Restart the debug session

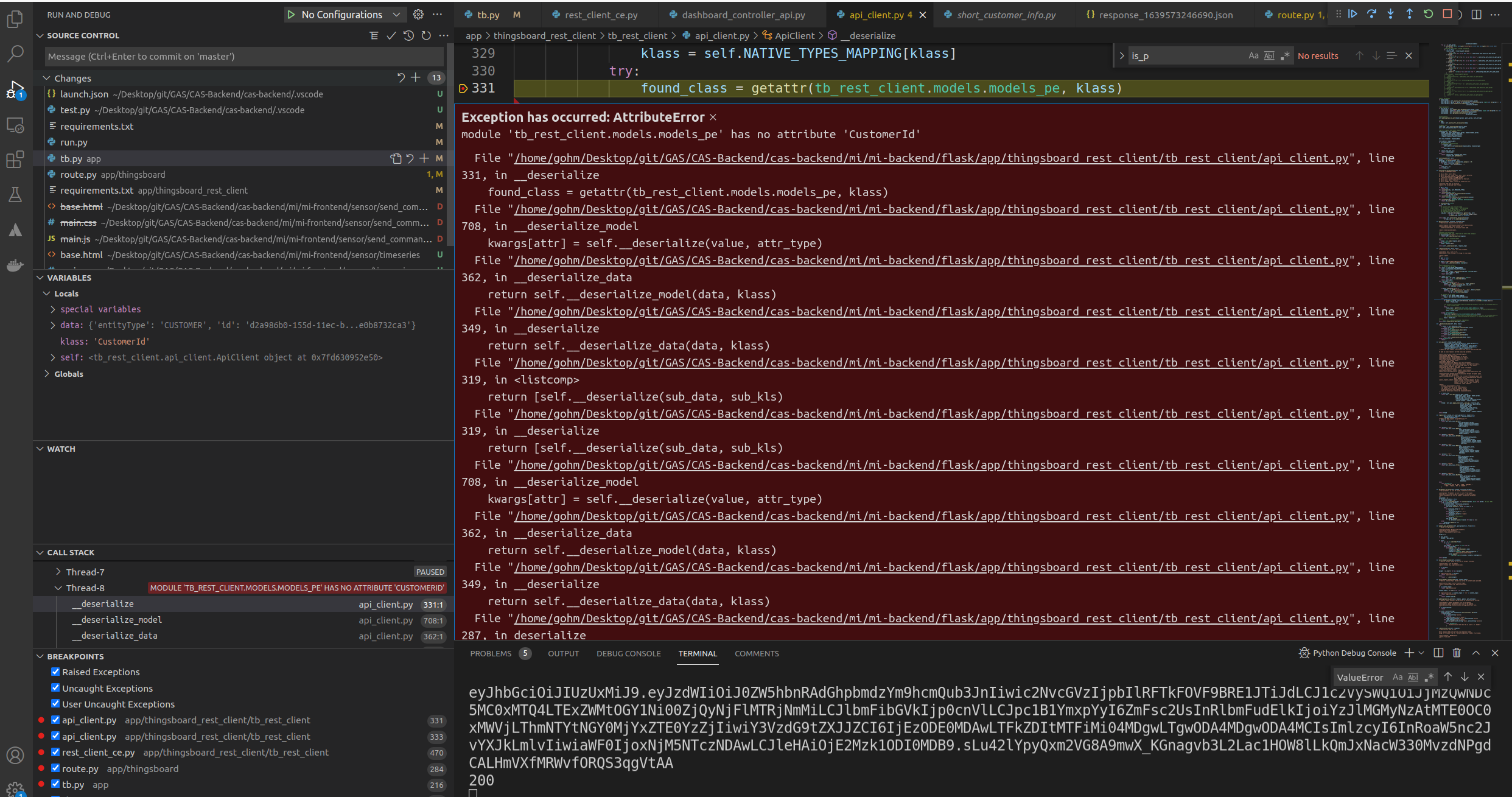tap(1427, 13)
